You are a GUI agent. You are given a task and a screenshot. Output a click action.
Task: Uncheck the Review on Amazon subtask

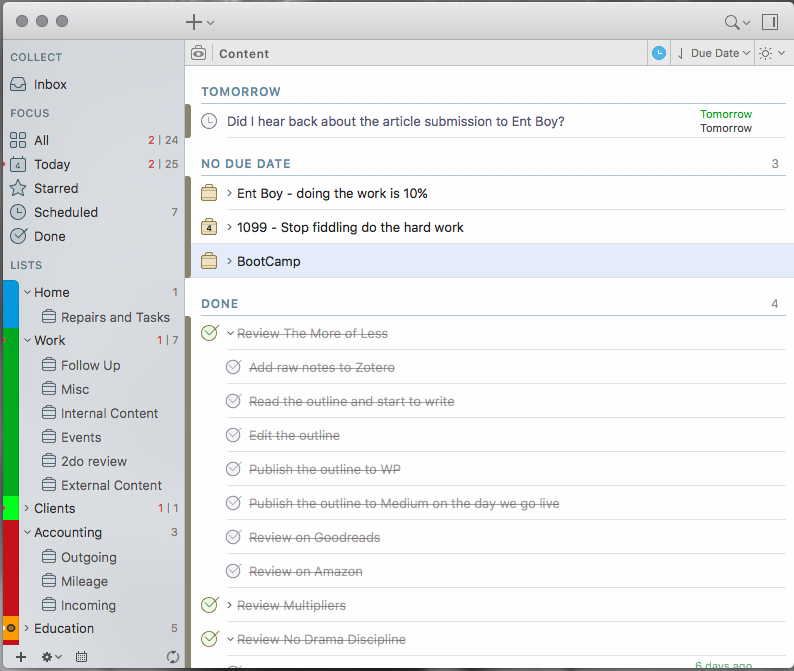click(x=233, y=572)
